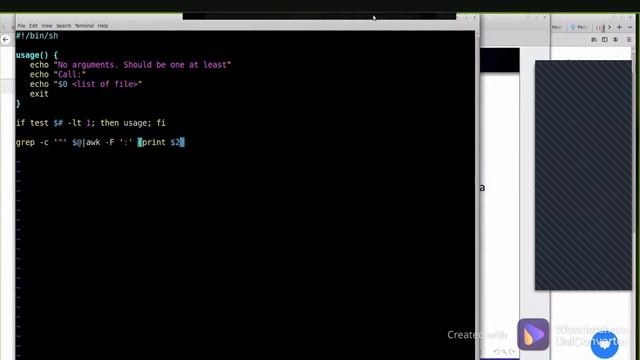The width and height of the screenshot is (640, 360).
Task: Click the 'exit' line in script
Action: (39, 94)
